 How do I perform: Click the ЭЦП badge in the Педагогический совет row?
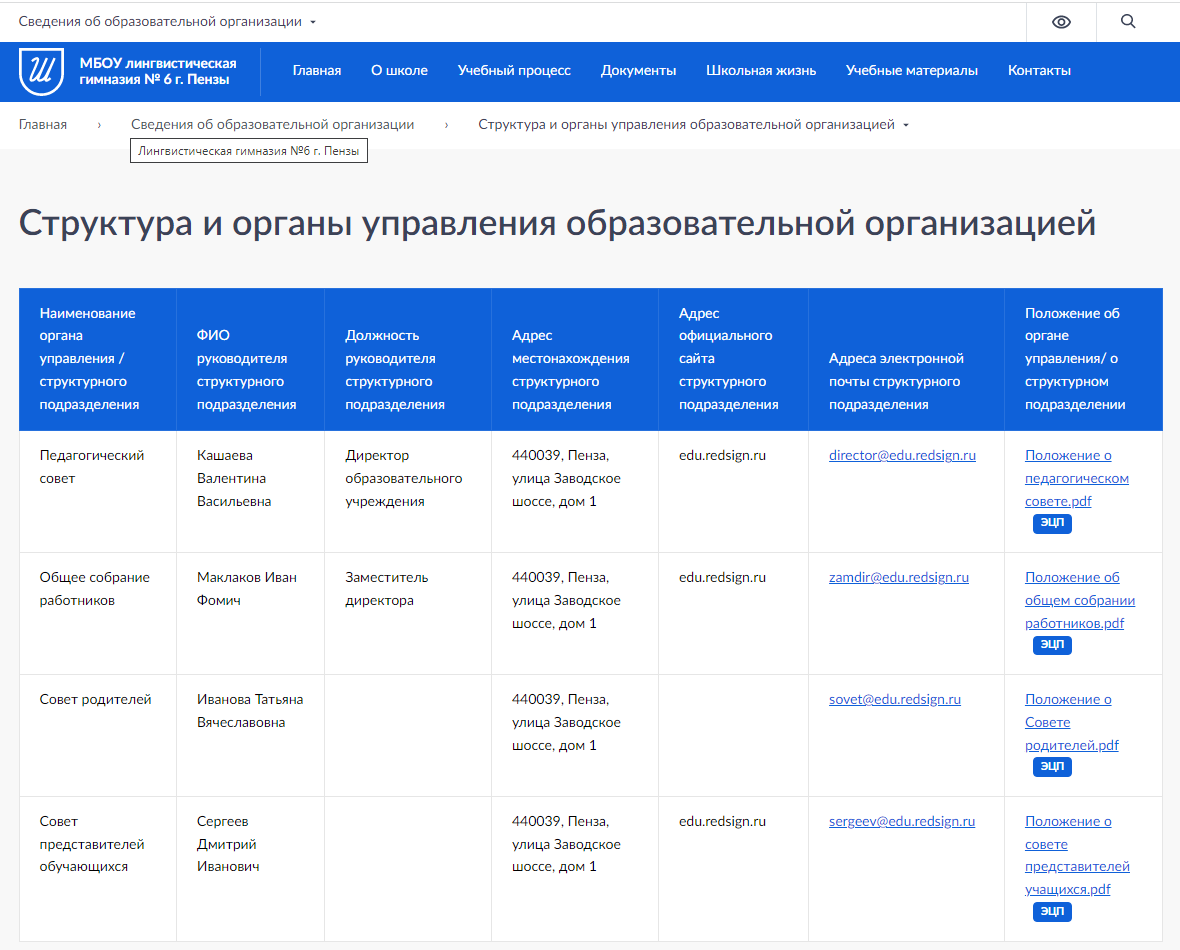click(x=1051, y=523)
